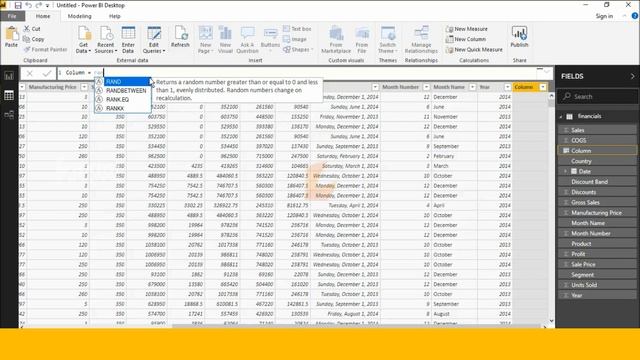This screenshot has height=360, width=640.
Task: Collapse the financials table tree
Action: (561, 116)
